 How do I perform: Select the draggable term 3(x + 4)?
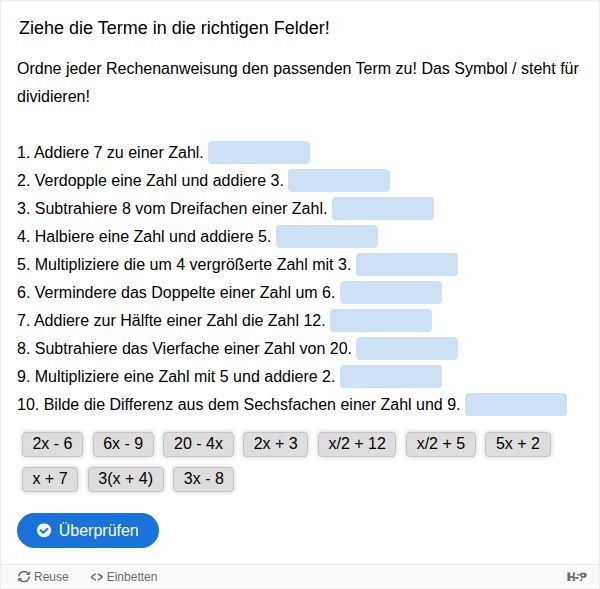pos(126,479)
